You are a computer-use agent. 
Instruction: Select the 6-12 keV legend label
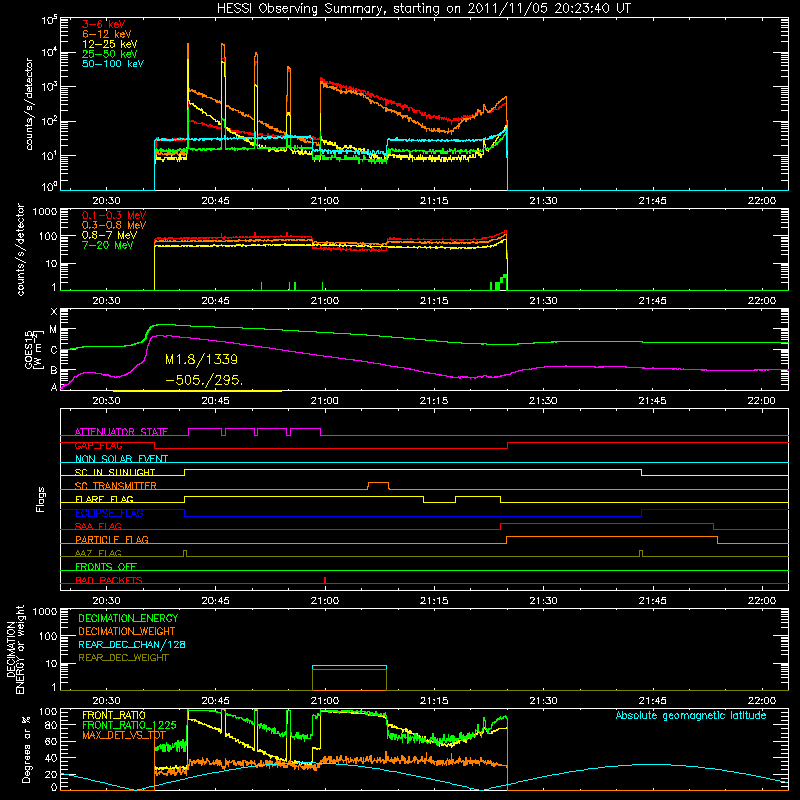point(107,34)
